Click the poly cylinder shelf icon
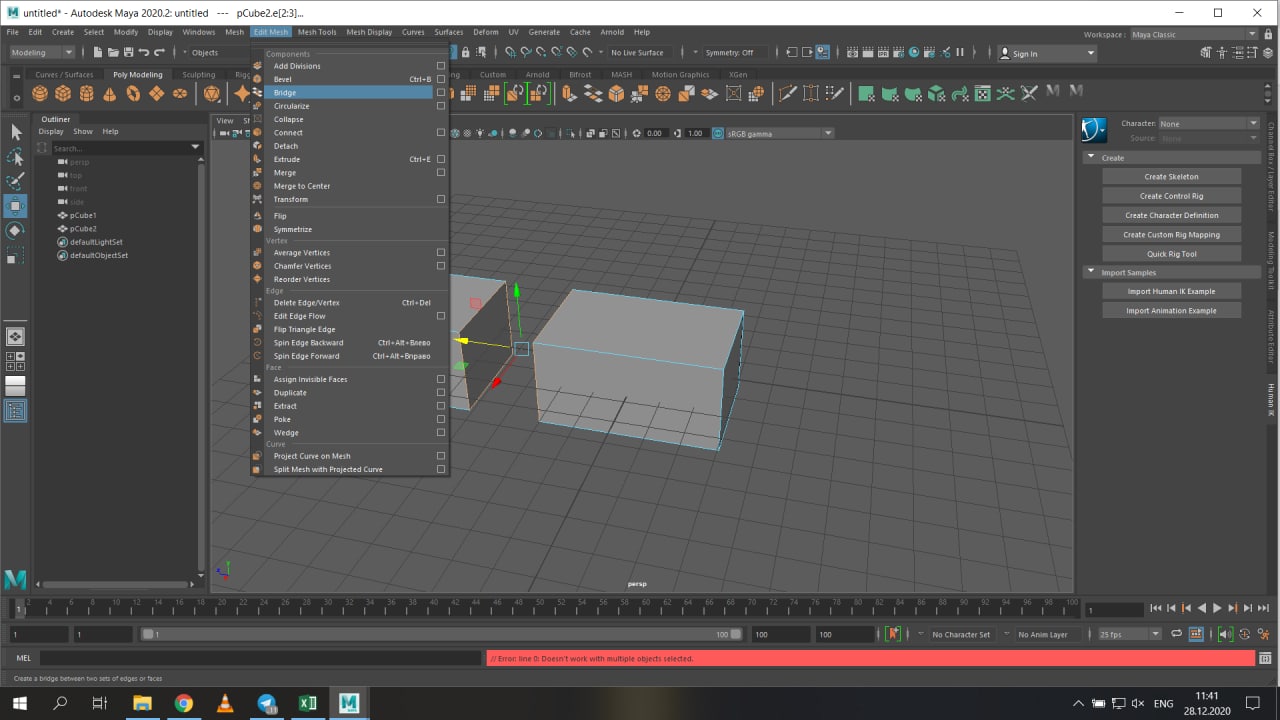This screenshot has width=1280, height=720. [87, 93]
